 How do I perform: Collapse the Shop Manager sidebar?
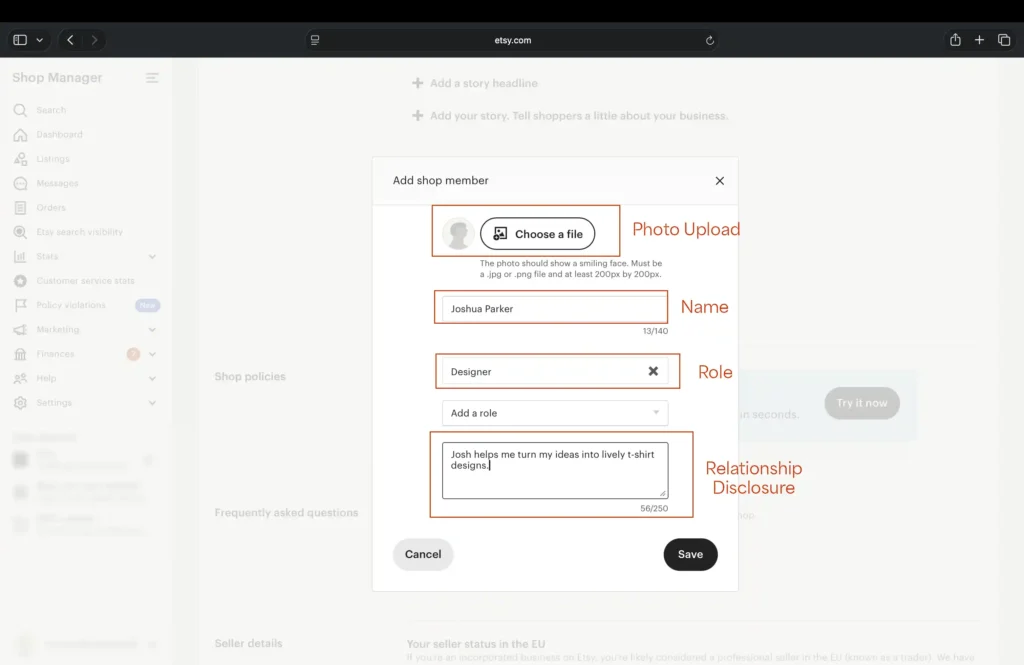point(152,77)
